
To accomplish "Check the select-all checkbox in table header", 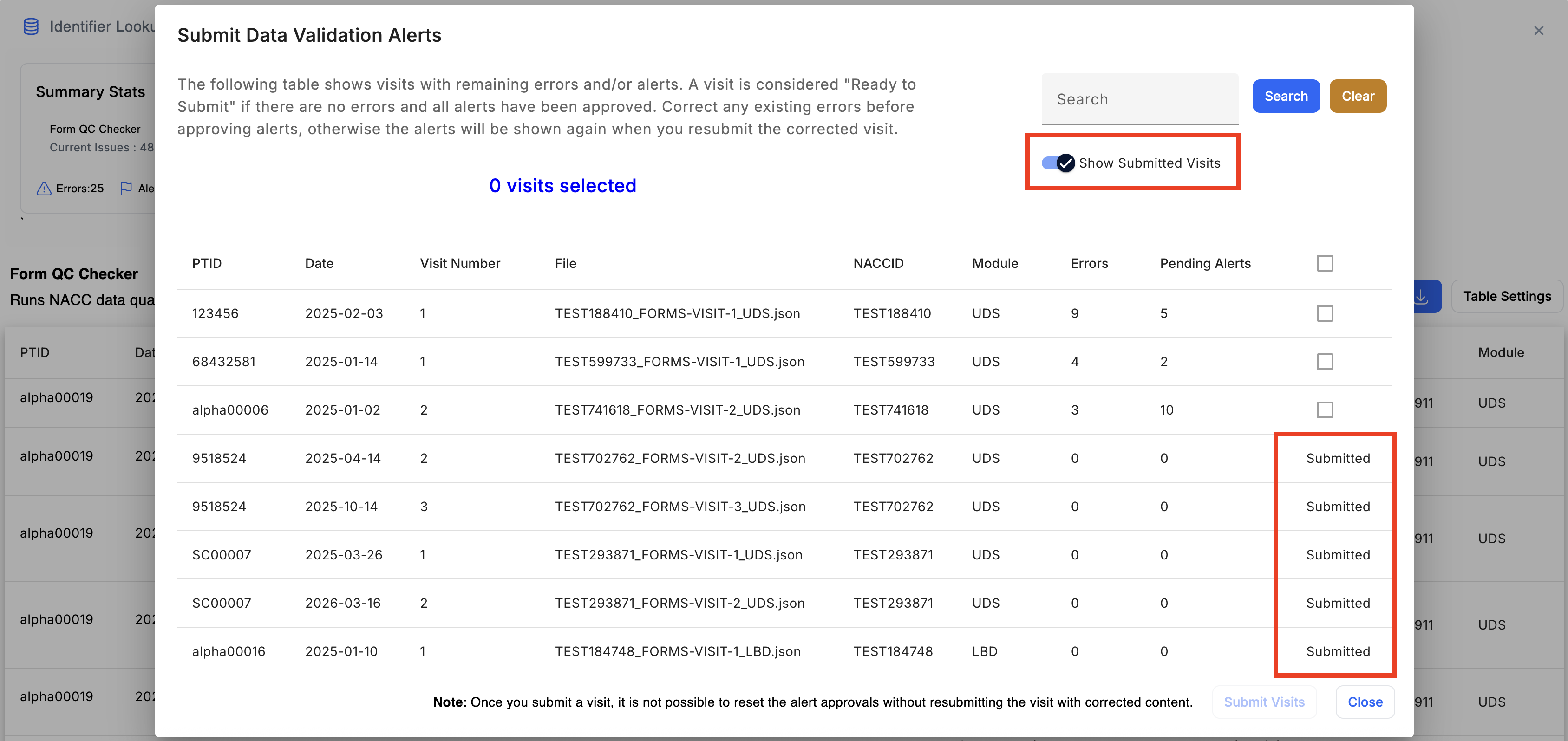I will click(1325, 263).
